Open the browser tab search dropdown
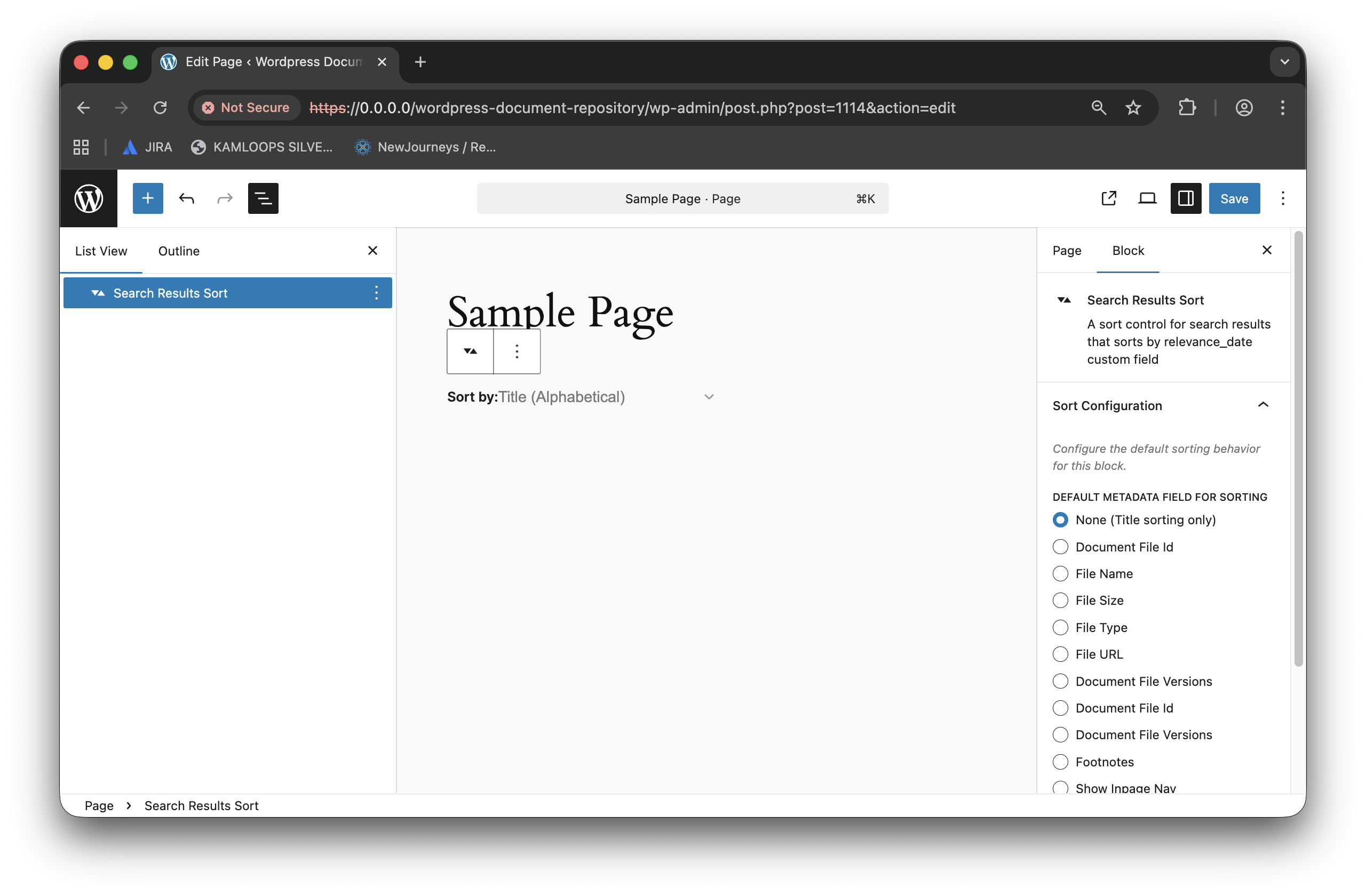Screen dimensions: 1366x896 [x=1284, y=62]
